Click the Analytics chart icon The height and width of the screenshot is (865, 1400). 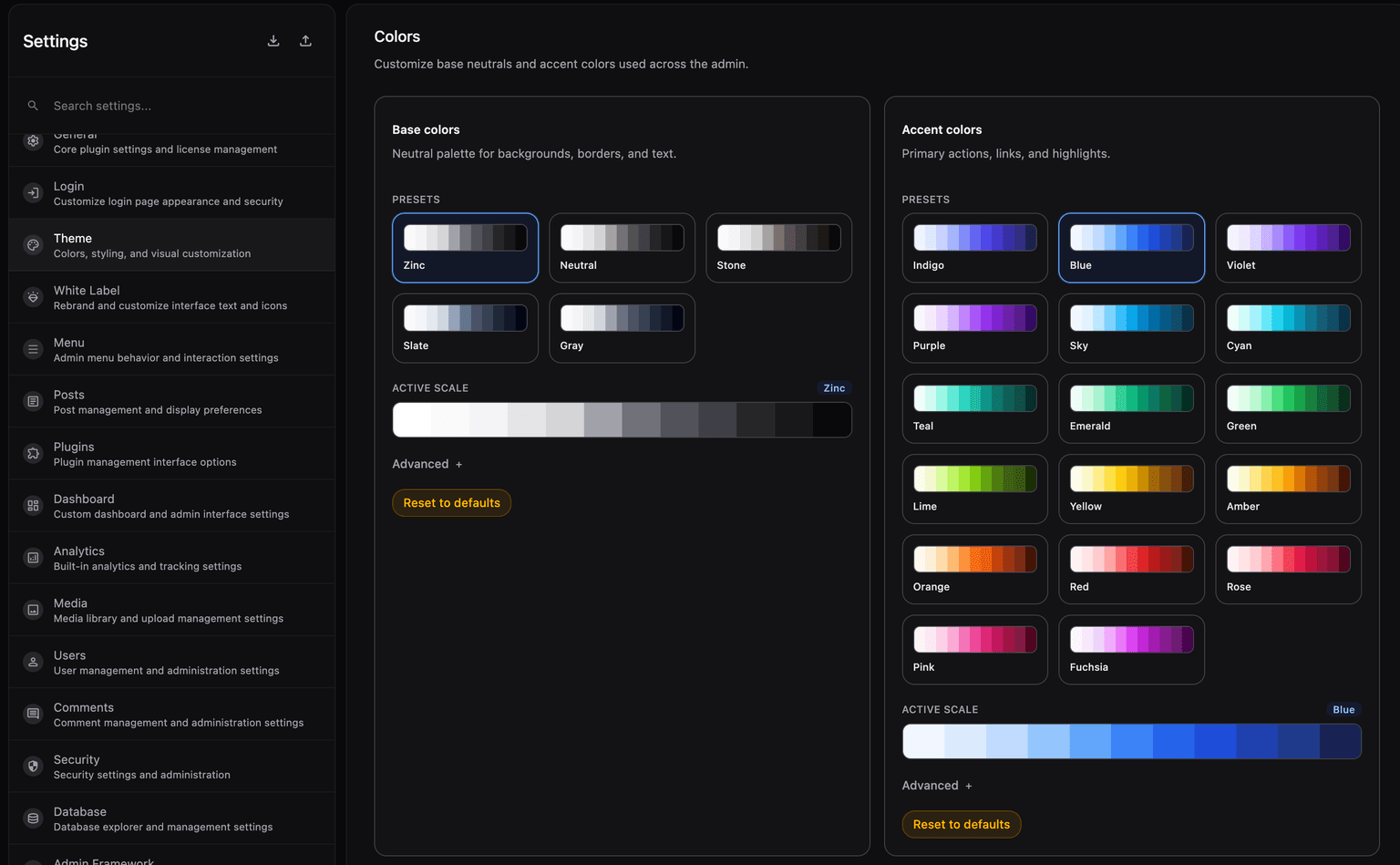(33, 558)
